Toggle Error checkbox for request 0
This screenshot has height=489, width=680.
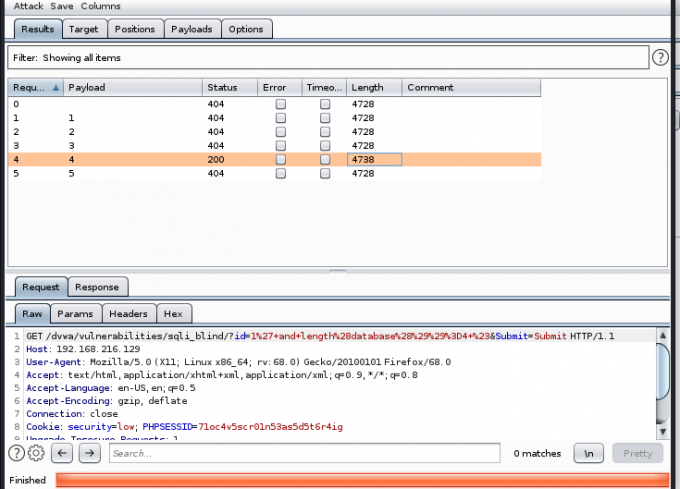pos(281,104)
